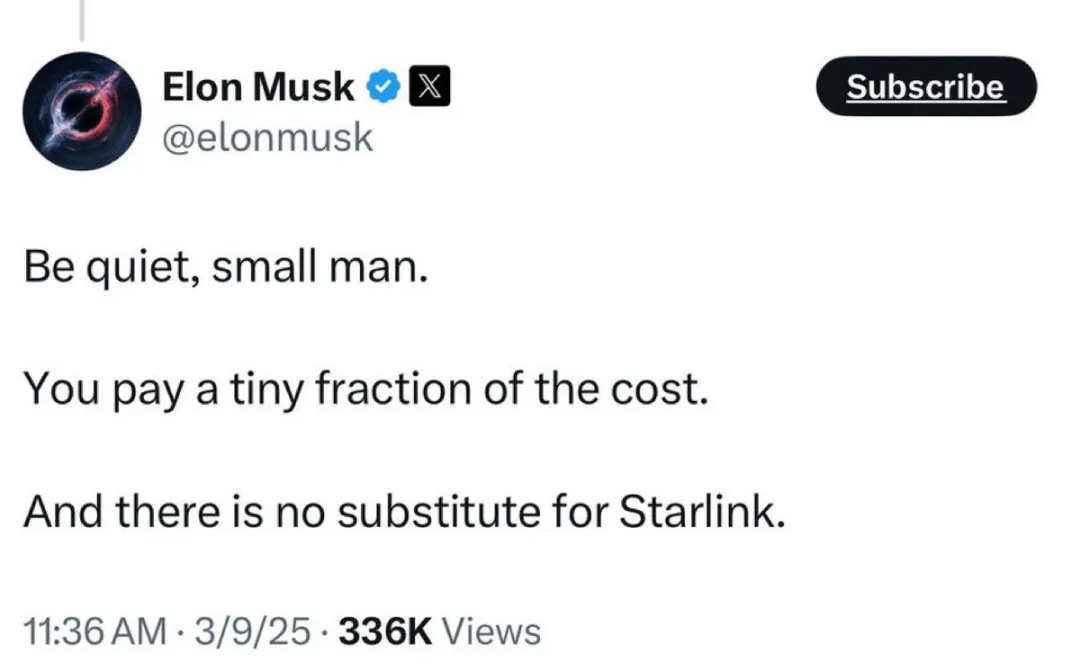Click the word 'Starlink' in the post
Image resolution: width=1080 pixels, height=671 pixels.
(702, 512)
